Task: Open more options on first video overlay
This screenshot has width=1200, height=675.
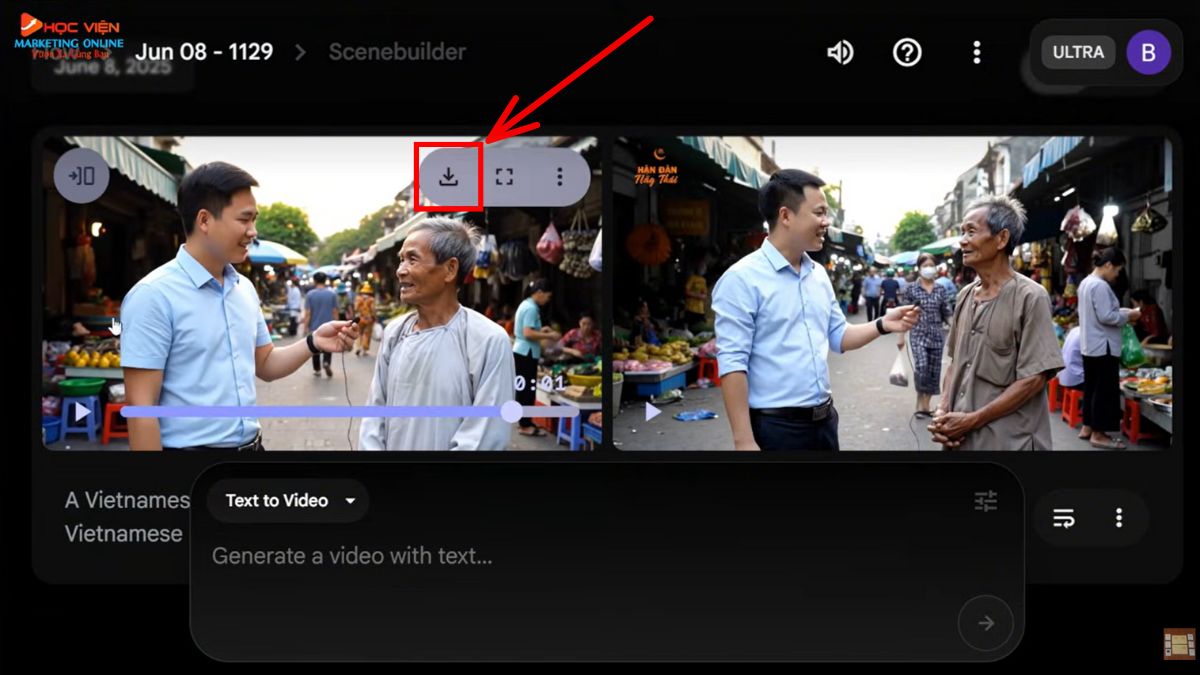Action: 559,177
